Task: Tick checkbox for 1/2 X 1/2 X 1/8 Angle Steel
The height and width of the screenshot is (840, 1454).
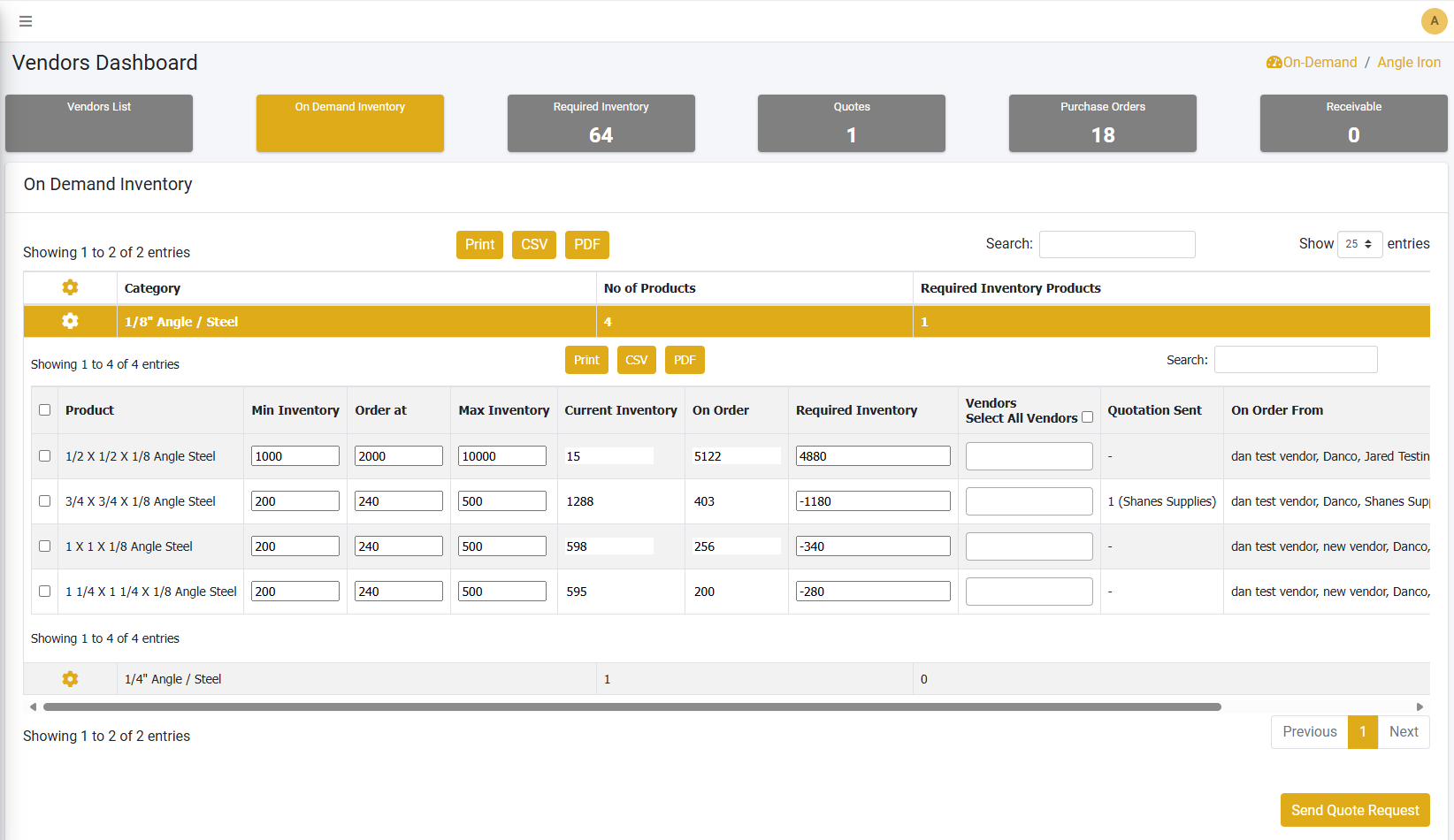Action: click(x=45, y=456)
